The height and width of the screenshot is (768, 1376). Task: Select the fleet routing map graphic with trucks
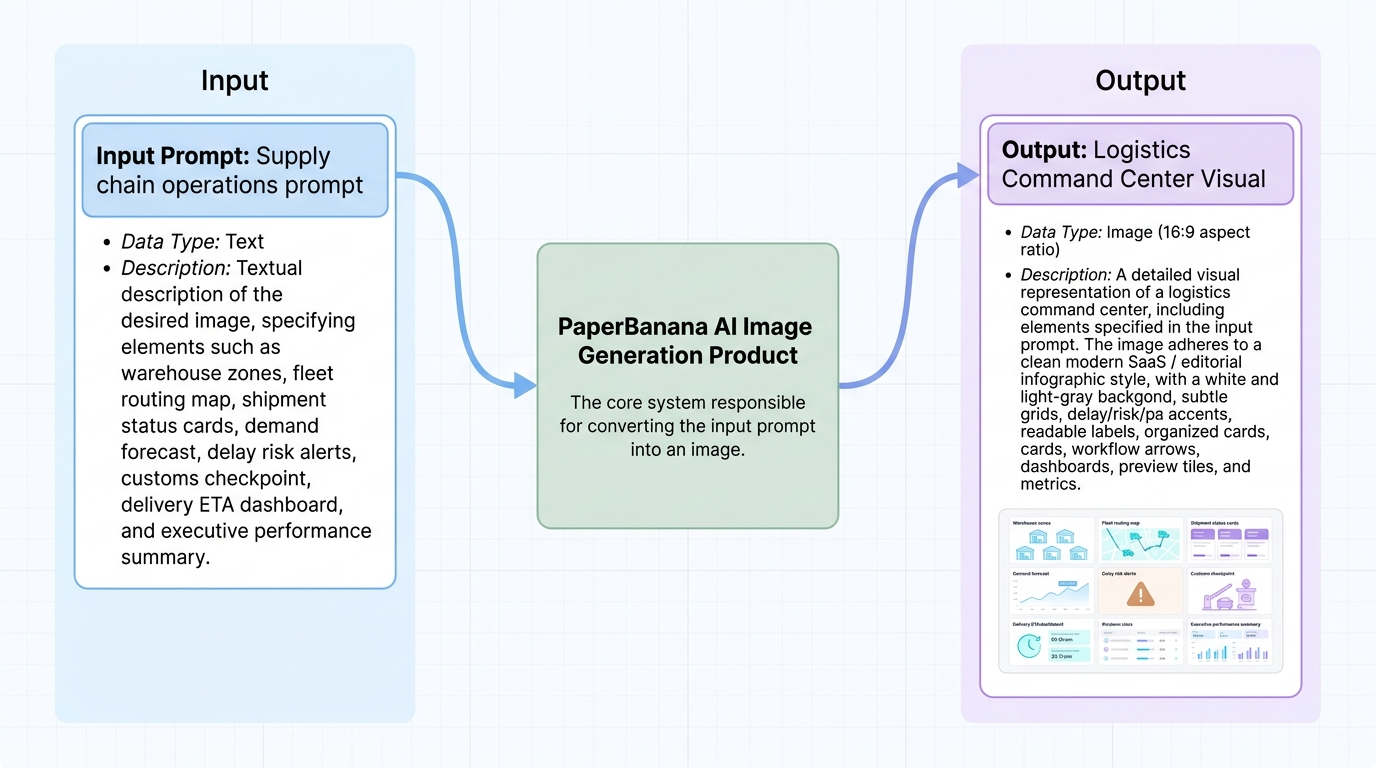tap(1141, 544)
